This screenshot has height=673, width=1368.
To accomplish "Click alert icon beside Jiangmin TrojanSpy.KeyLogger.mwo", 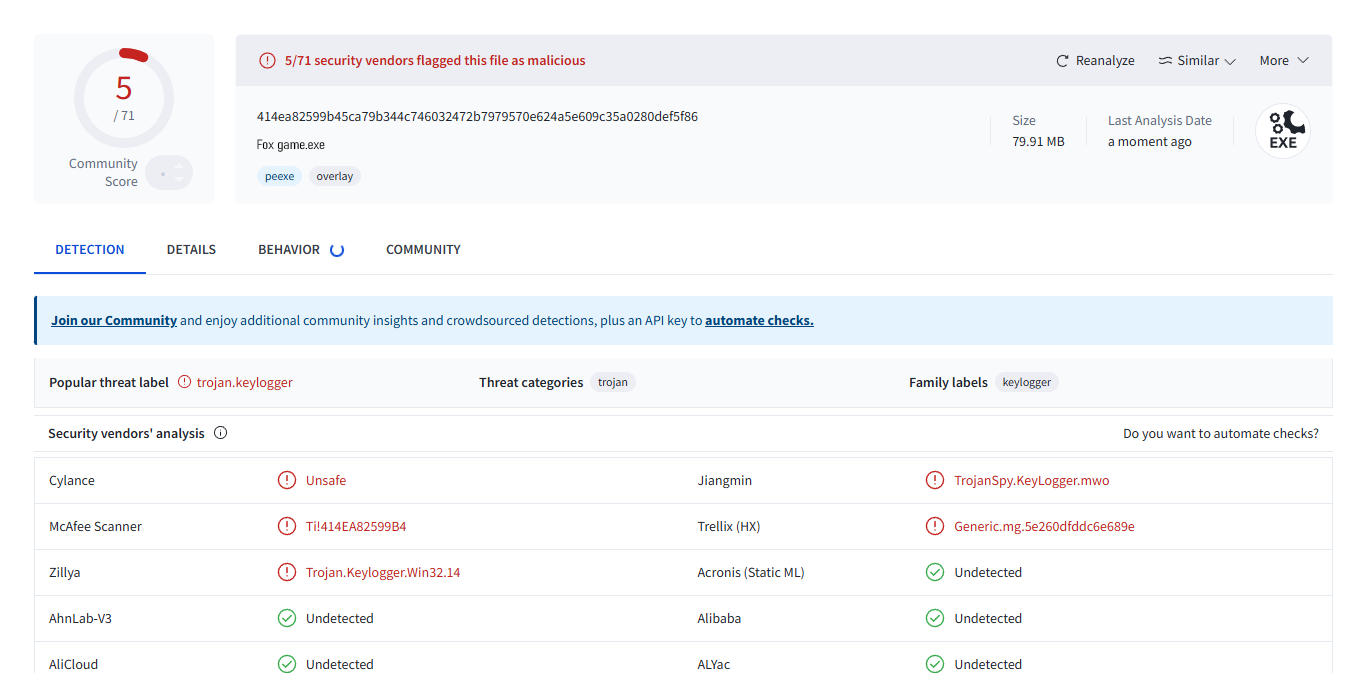I will point(935,480).
